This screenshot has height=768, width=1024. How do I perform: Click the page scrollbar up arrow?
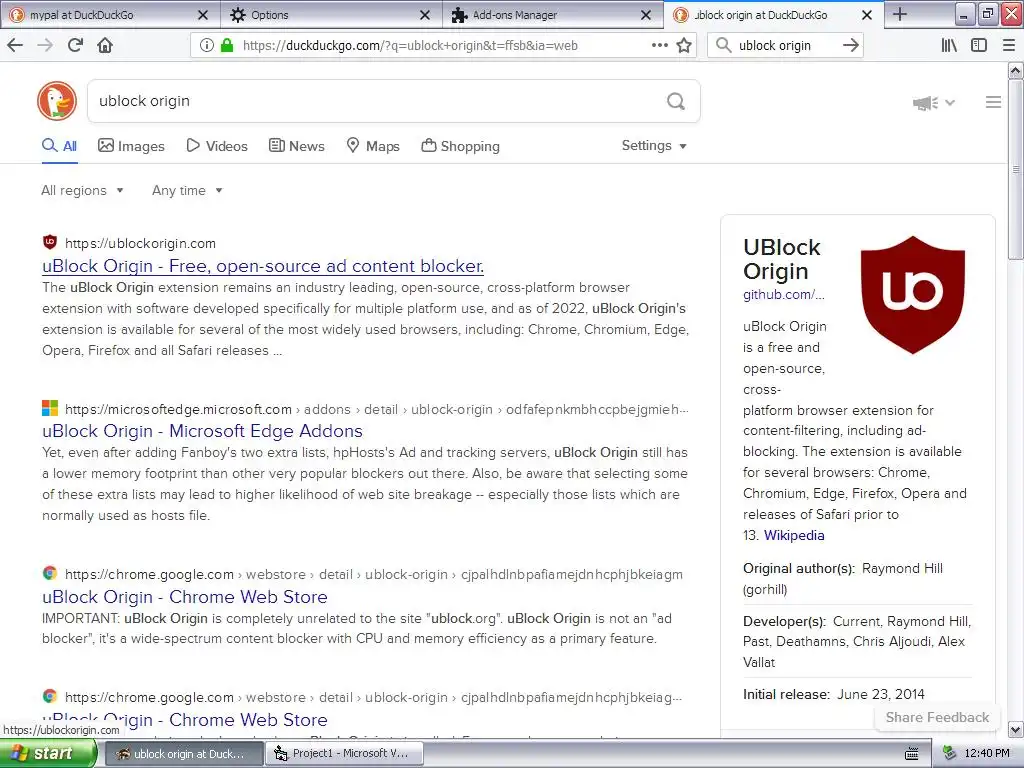(1016, 71)
